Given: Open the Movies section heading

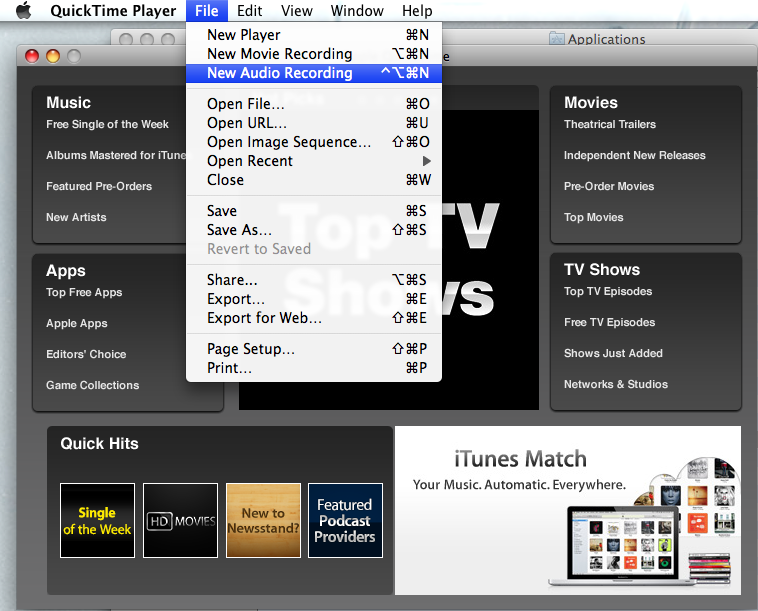Looking at the screenshot, I should pos(591,102).
